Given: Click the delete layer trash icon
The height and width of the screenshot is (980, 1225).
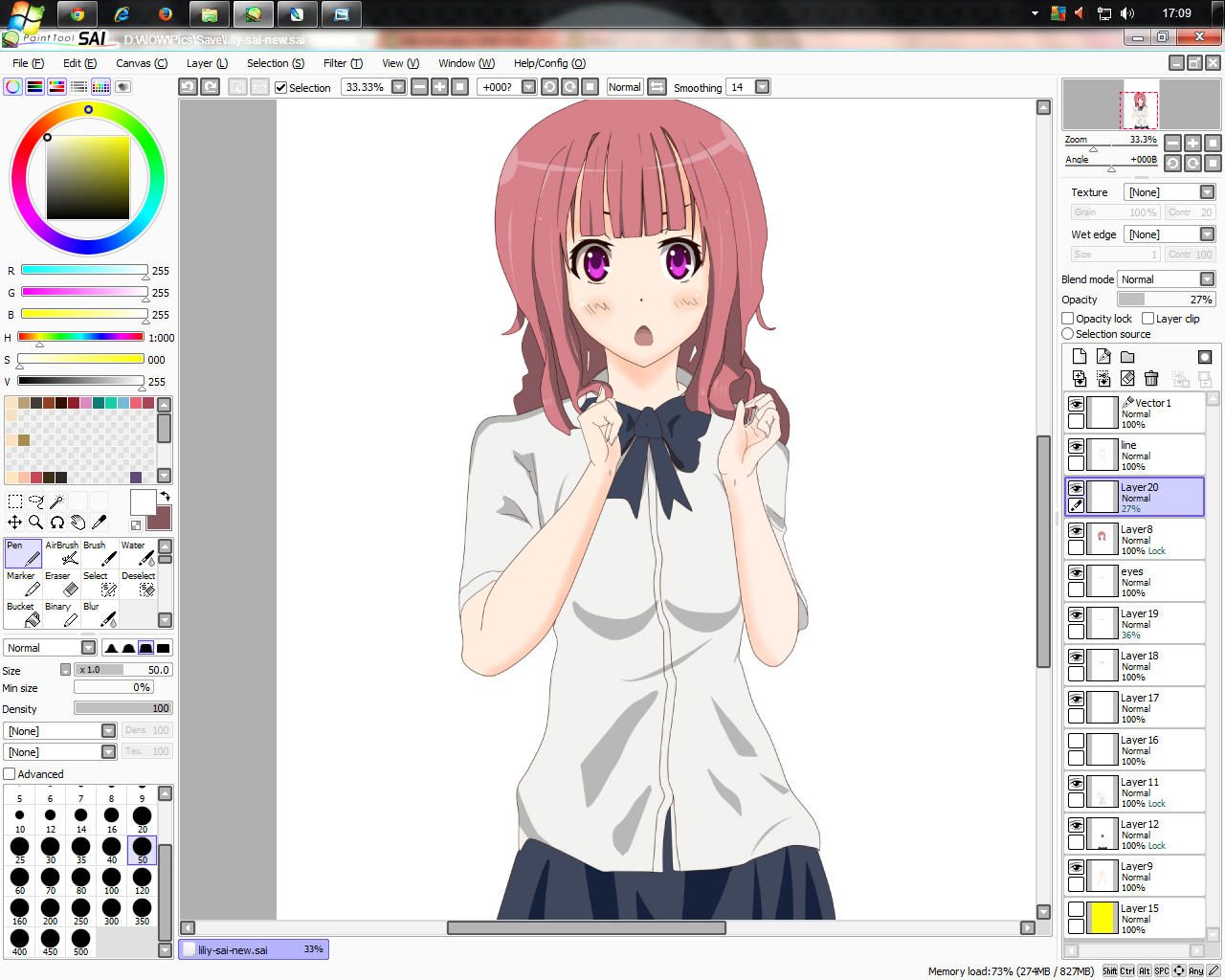Looking at the screenshot, I should [1151, 379].
